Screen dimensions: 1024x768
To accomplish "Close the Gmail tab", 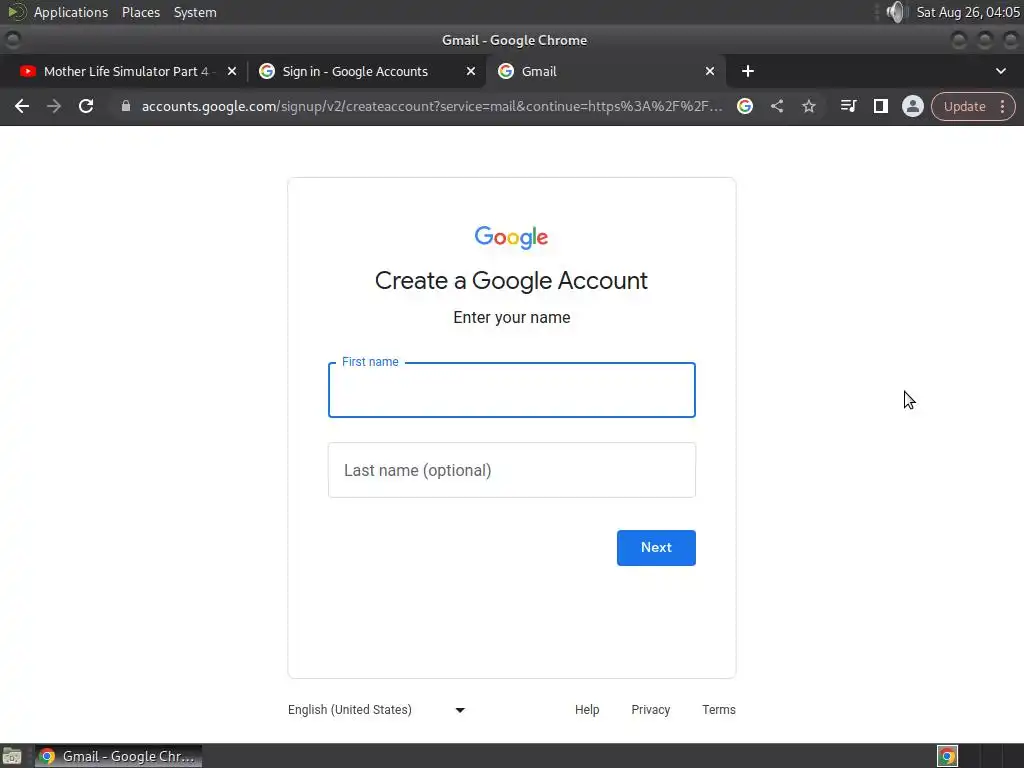I will pos(710,71).
